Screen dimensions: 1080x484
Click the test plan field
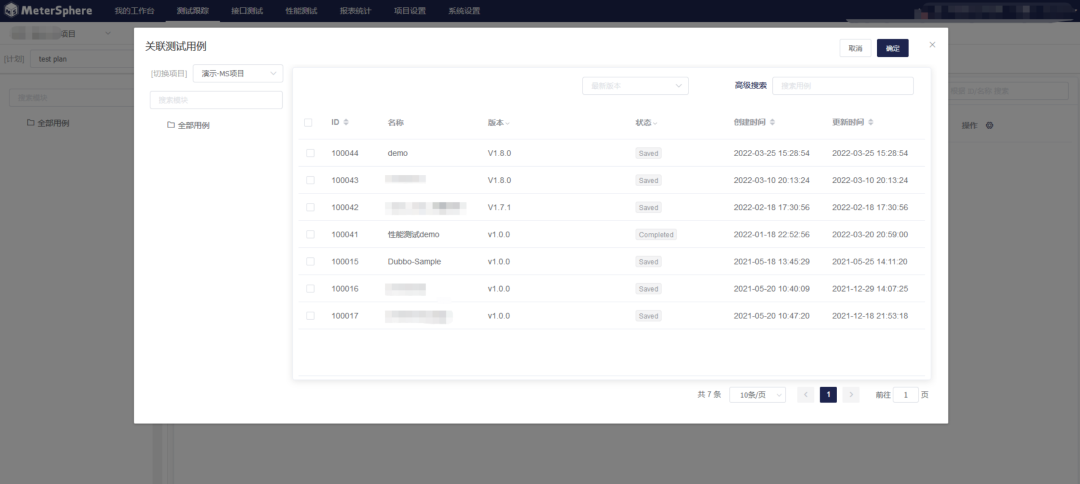click(83, 59)
